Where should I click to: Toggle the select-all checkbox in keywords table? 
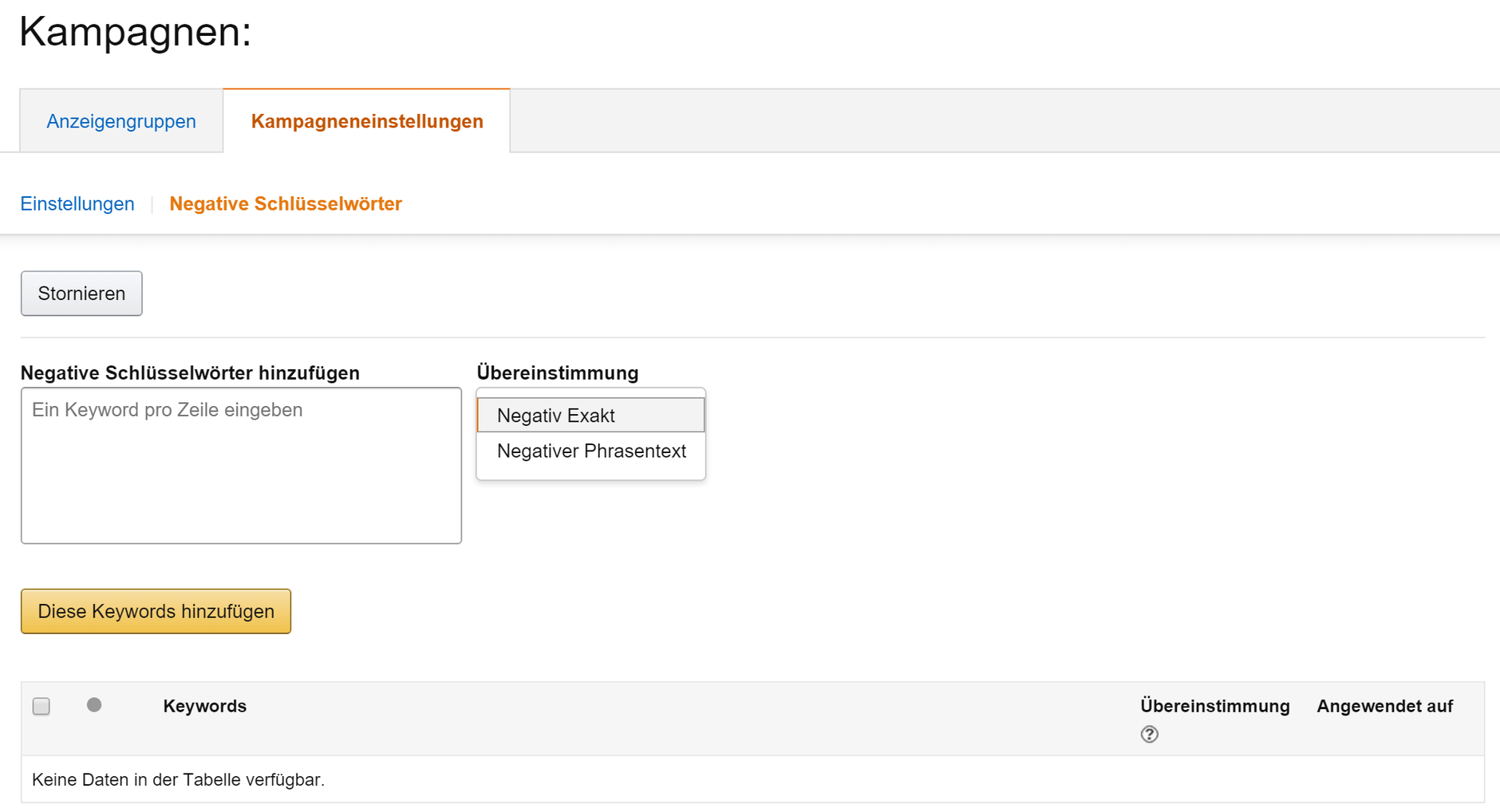41,706
